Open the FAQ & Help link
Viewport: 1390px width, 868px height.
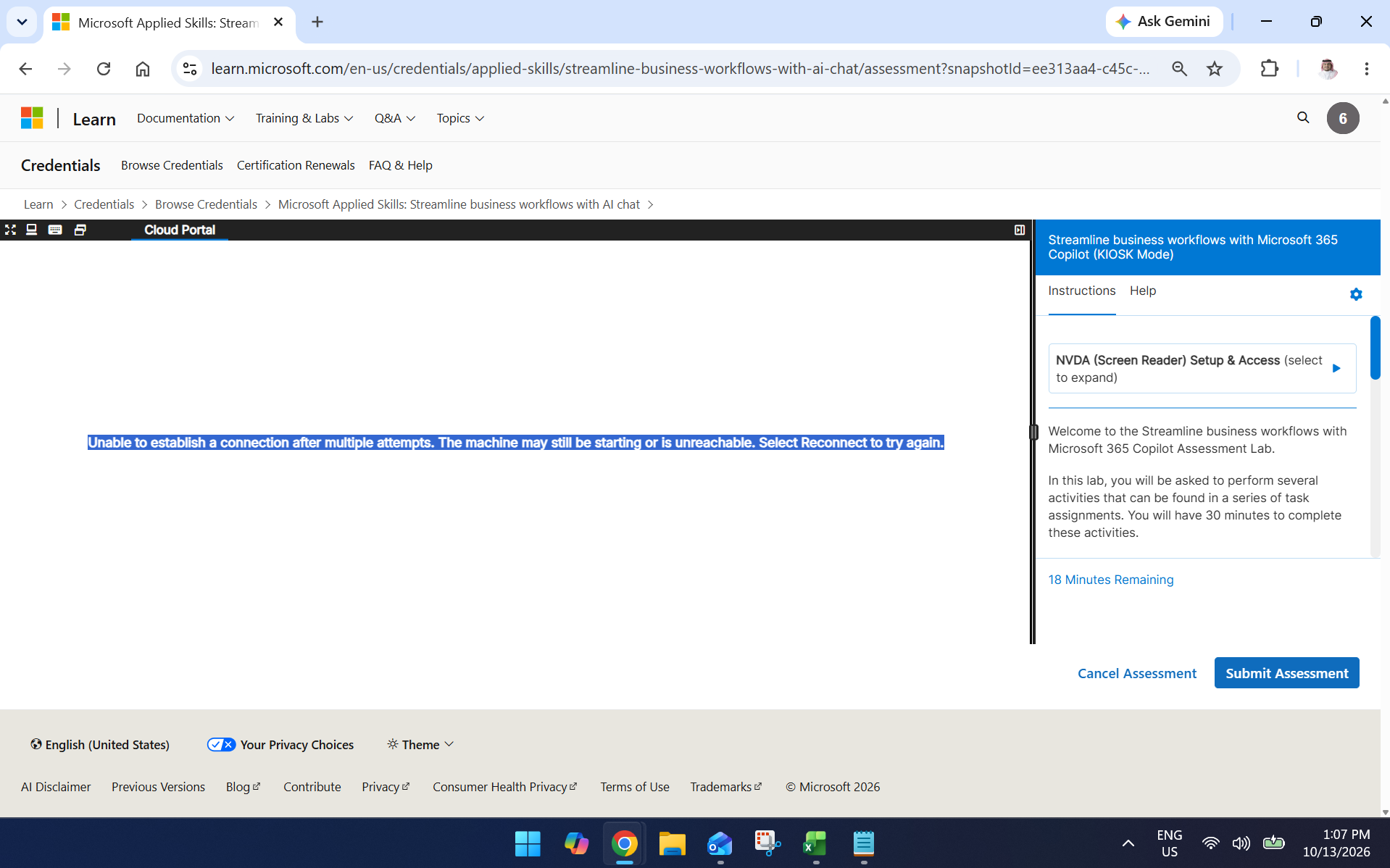401,165
